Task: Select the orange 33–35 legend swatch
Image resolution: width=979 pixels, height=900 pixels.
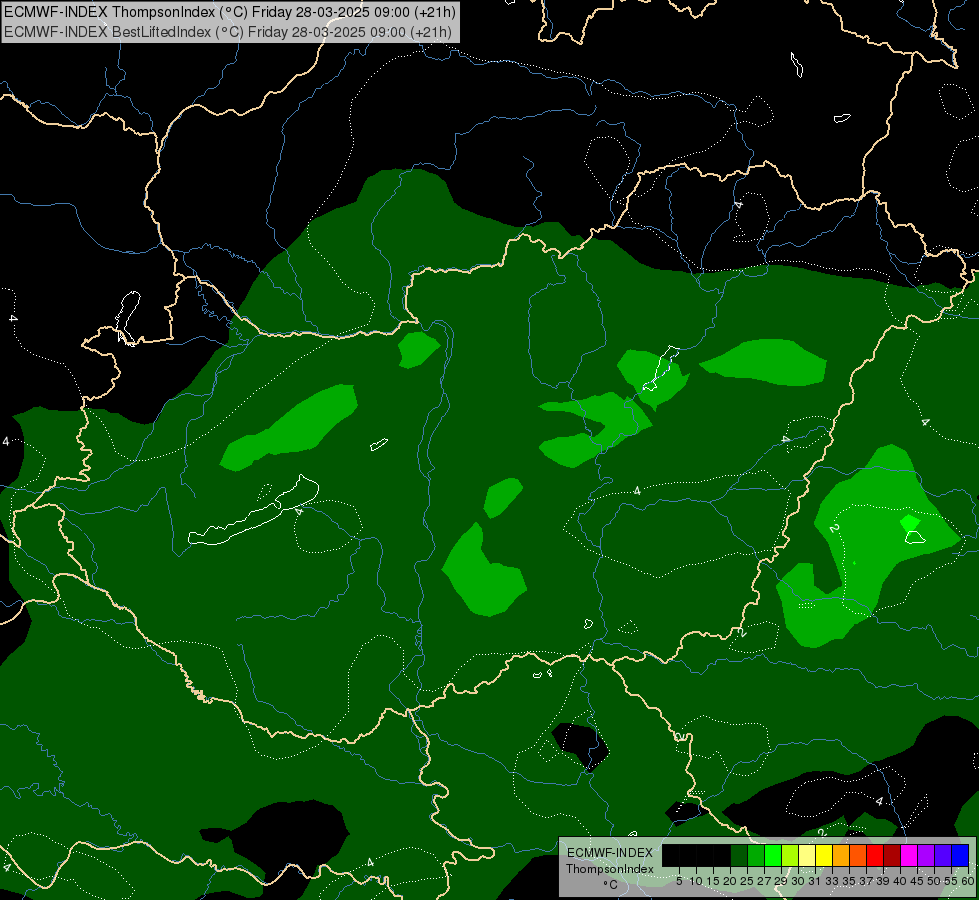Action: (841, 855)
